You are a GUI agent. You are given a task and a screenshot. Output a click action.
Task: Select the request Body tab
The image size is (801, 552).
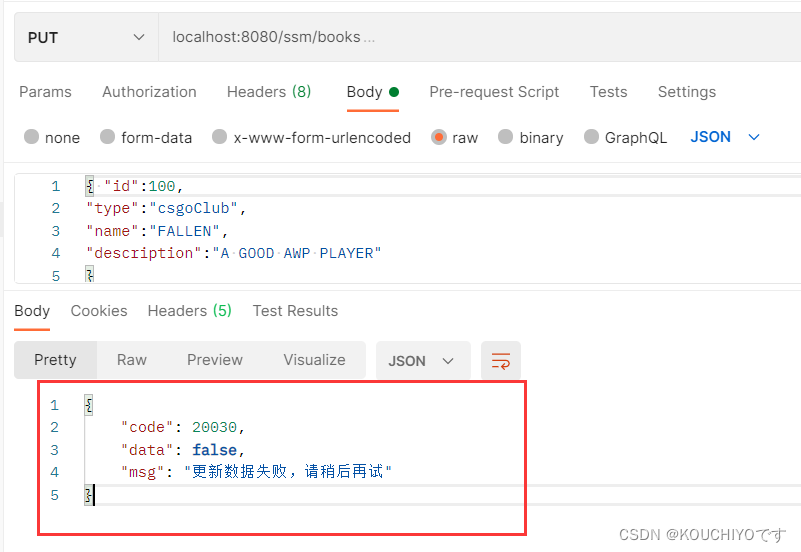coord(372,92)
